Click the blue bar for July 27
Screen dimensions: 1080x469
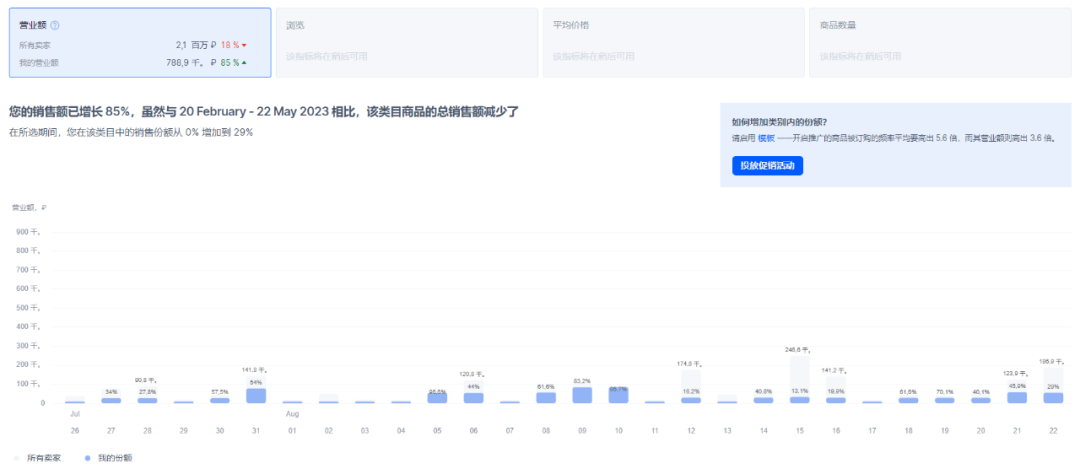[x=111, y=400]
